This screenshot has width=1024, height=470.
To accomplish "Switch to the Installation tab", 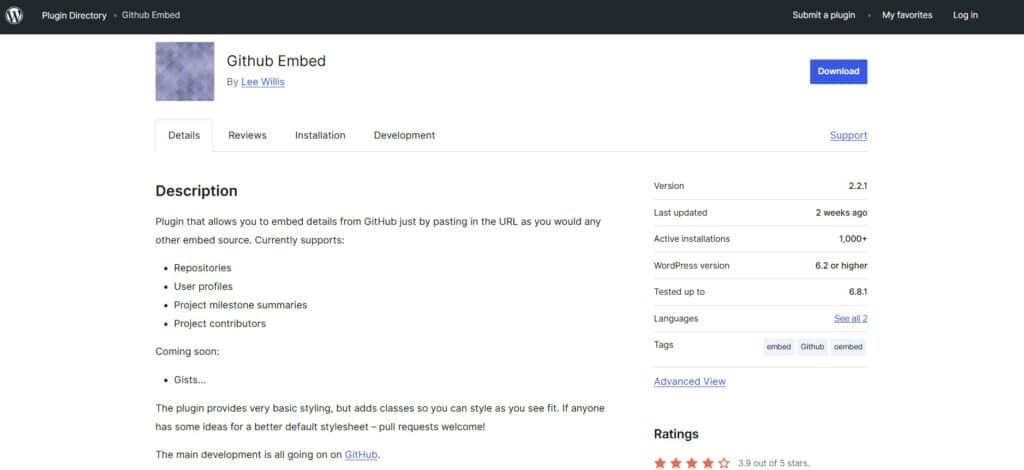I will click(x=320, y=136).
